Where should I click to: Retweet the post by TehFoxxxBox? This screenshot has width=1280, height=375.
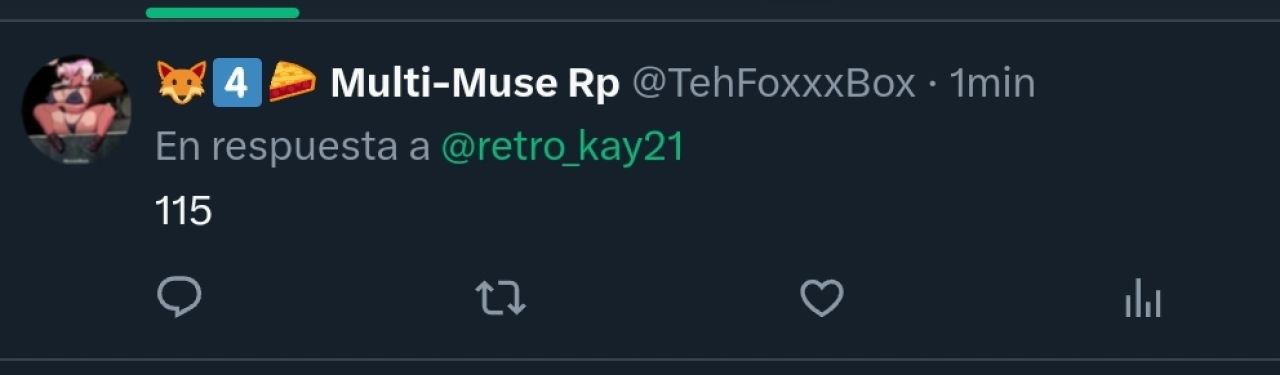500,298
